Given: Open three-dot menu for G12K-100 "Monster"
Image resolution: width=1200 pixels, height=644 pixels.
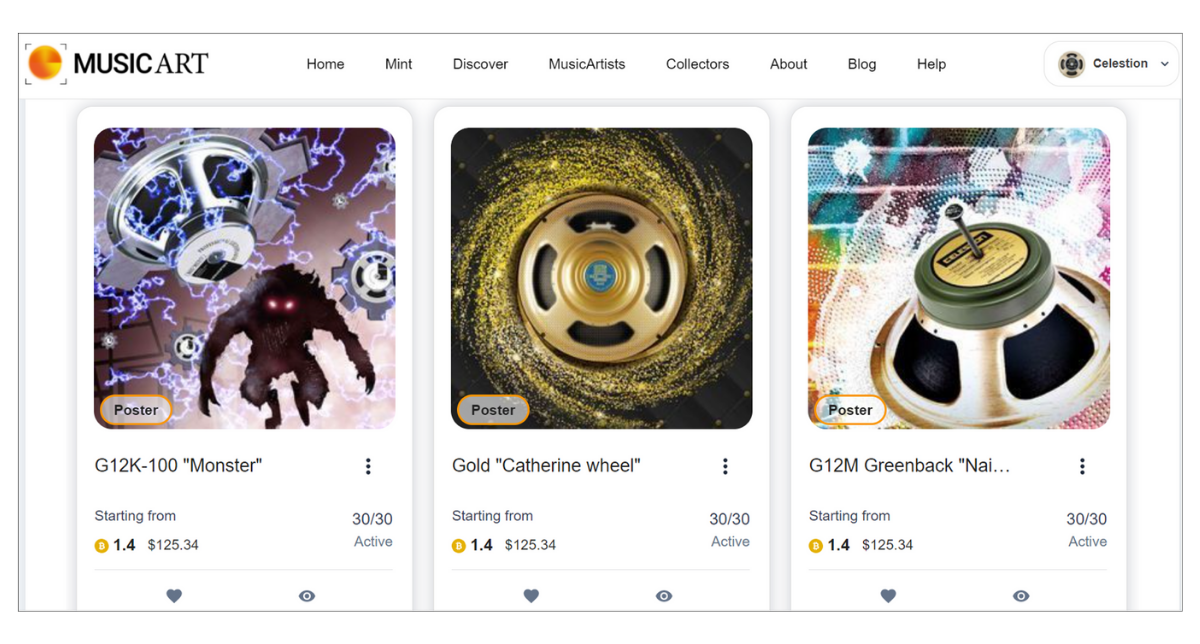Looking at the screenshot, I should tap(368, 466).
